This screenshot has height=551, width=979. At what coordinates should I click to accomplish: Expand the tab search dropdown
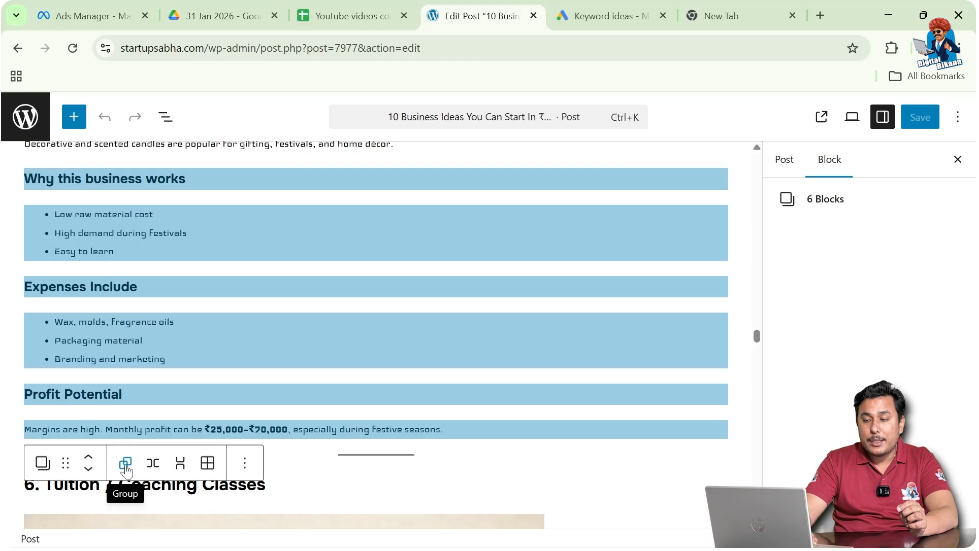16,16
